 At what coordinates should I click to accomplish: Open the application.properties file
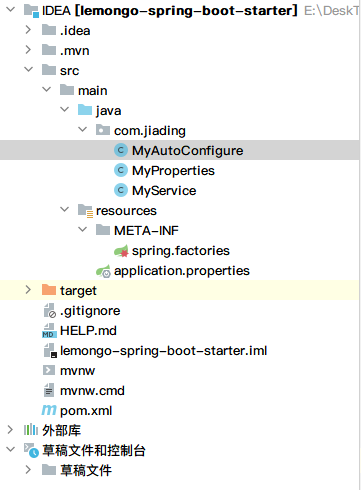click(x=182, y=271)
